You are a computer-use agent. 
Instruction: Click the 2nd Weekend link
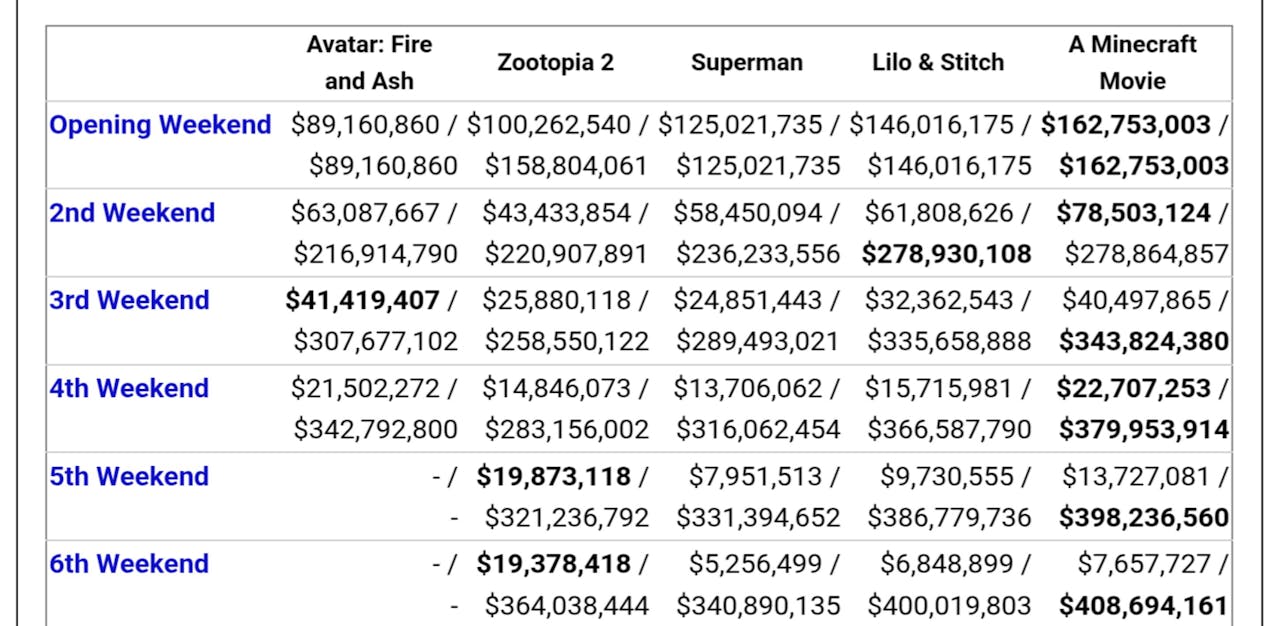coord(132,213)
